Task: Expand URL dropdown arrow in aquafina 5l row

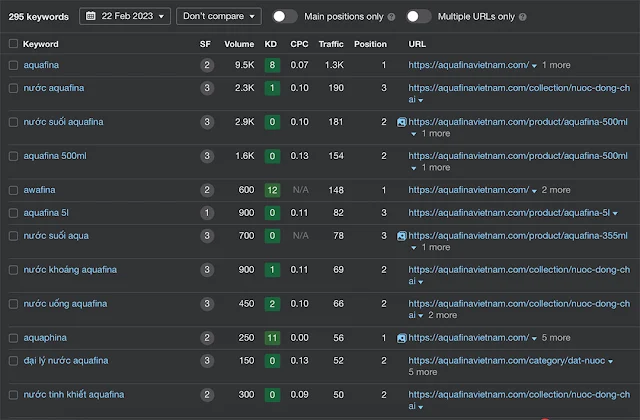Action: click(x=618, y=213)
